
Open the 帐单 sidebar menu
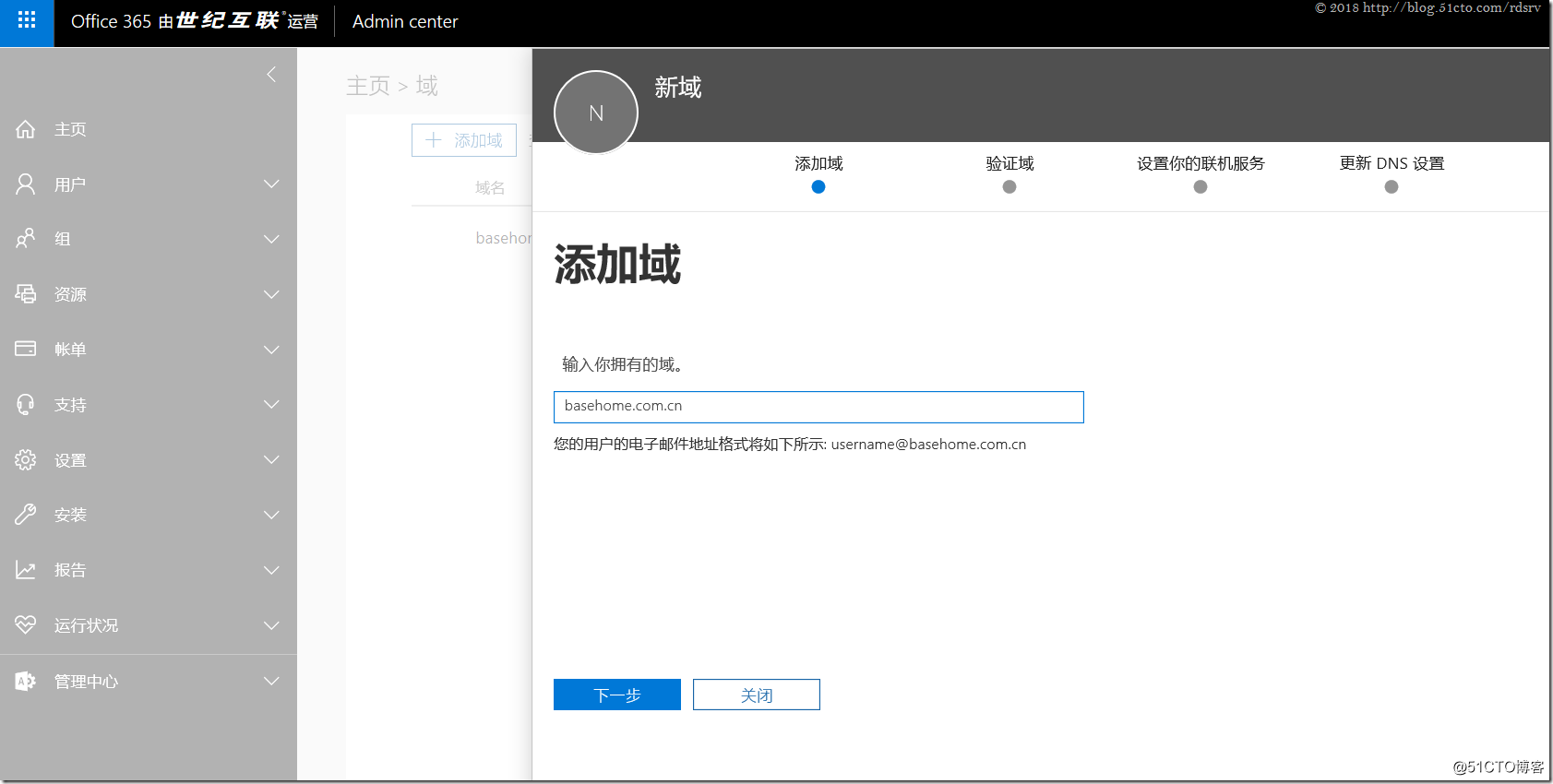click(149, 350)
